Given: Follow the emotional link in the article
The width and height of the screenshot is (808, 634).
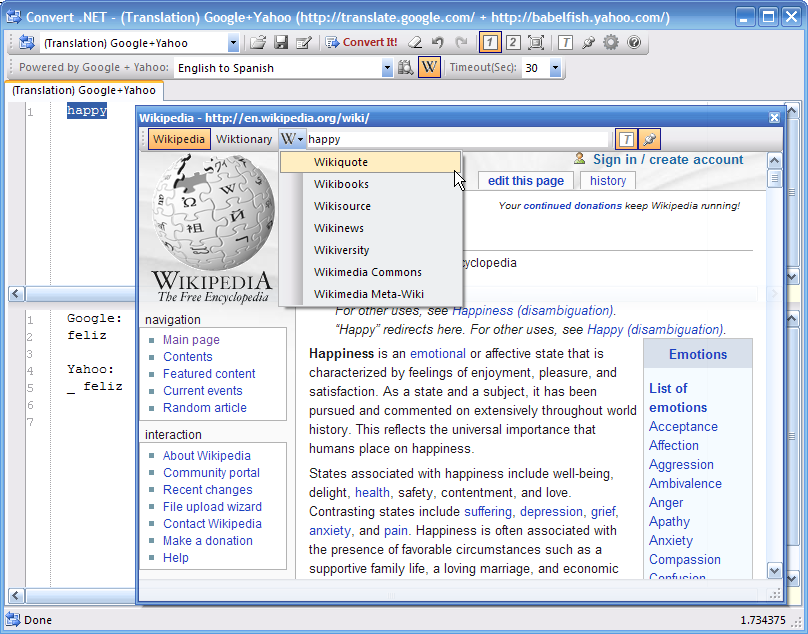Looking at the screenshot, I should pos(437,354).
